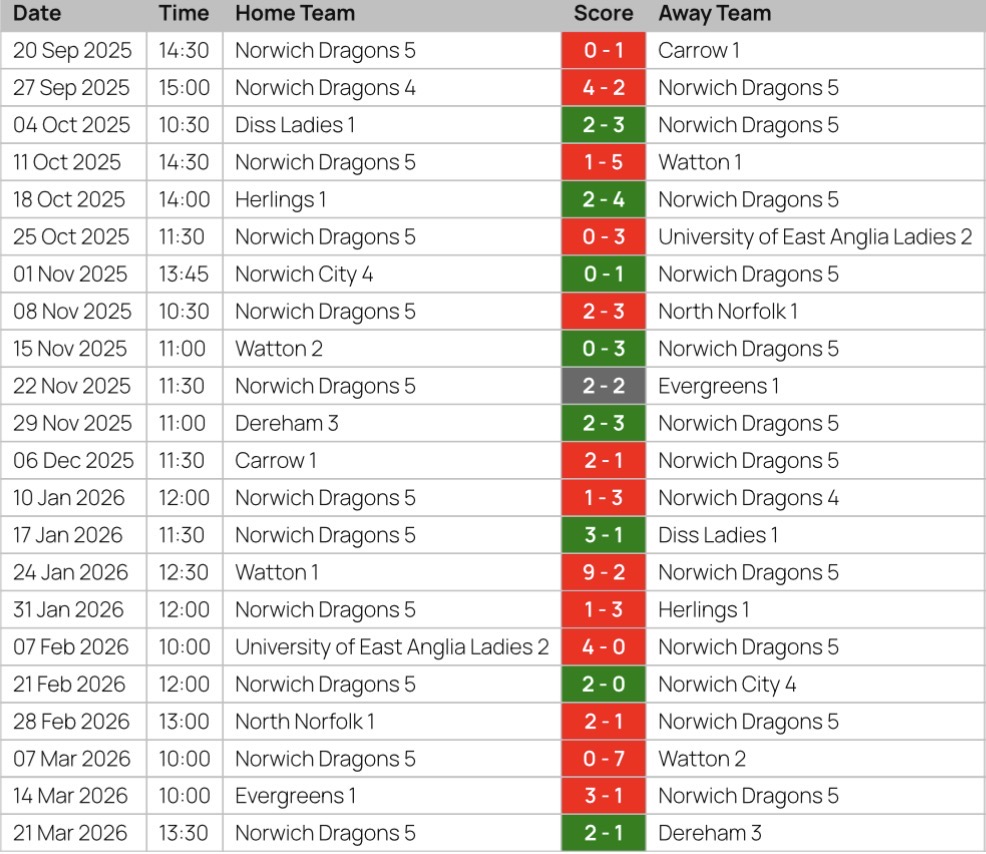The width and height of the screenshot is (986, 854).
Task: Click the Date column header
Action: coord(37,14)
